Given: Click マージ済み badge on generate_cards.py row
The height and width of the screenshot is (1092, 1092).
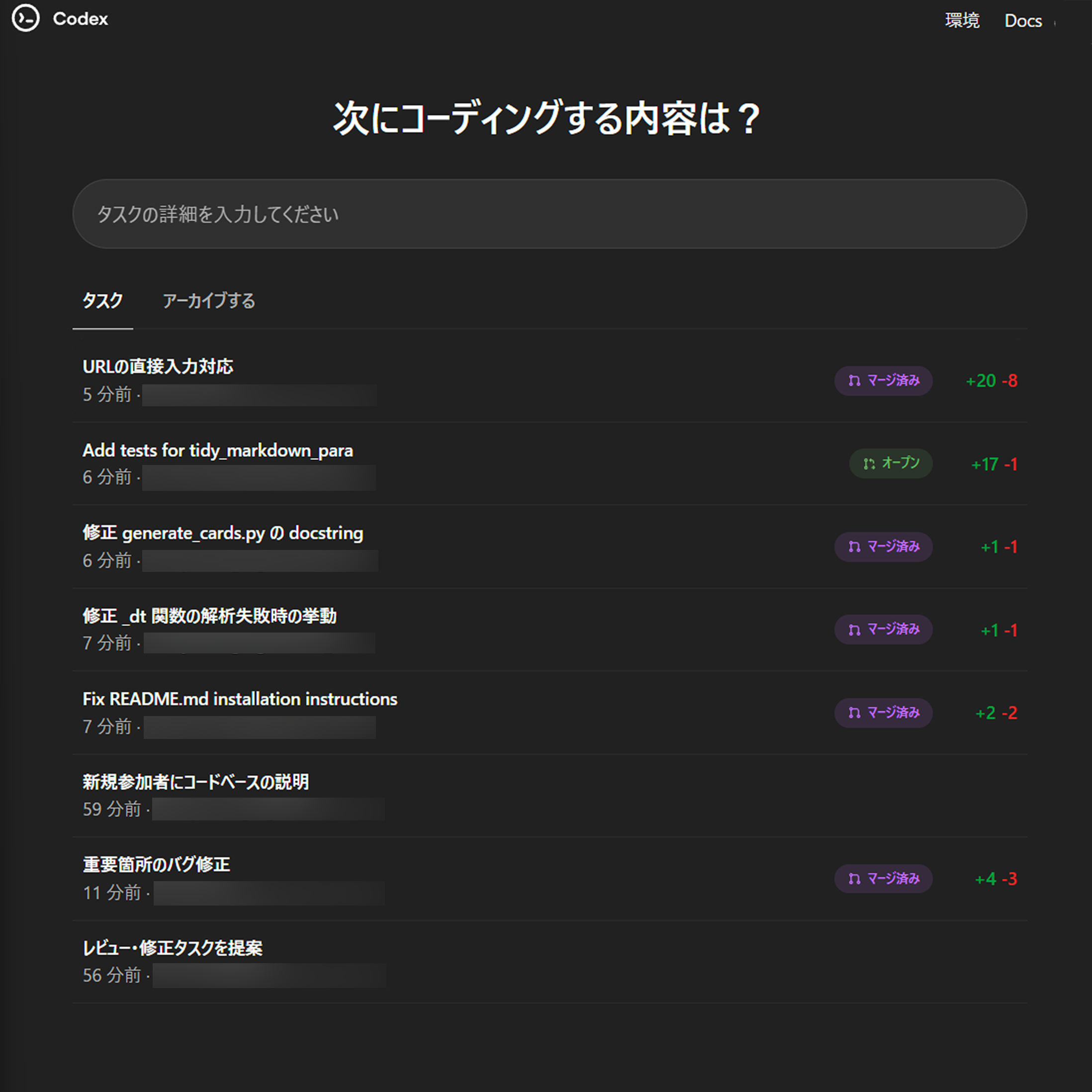Looking at the screenshot, I should coord(883,546).
